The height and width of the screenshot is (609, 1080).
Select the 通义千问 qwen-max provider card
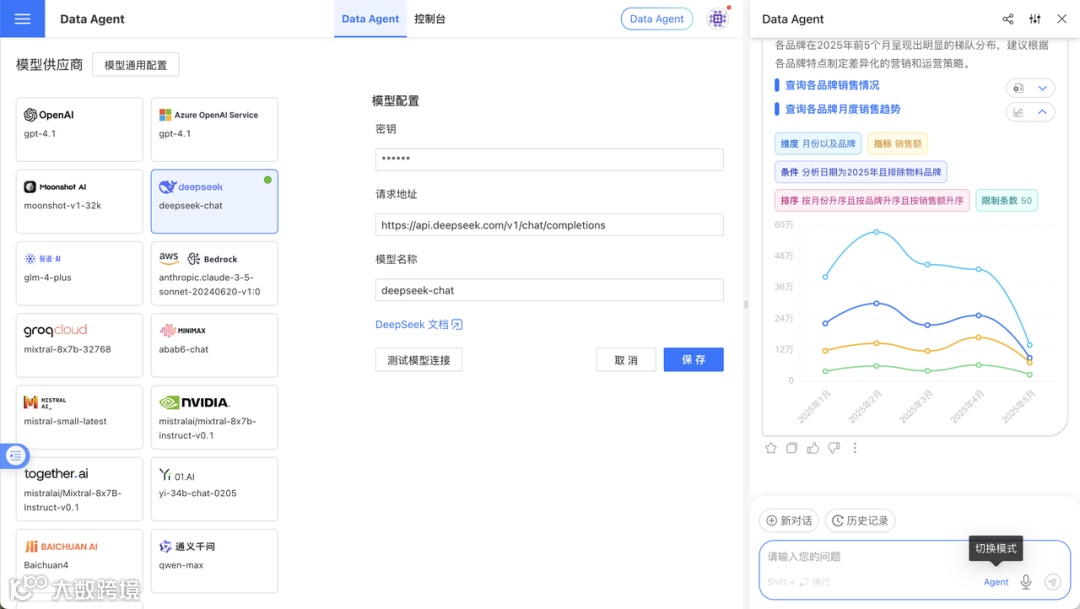tap(214, 561)
